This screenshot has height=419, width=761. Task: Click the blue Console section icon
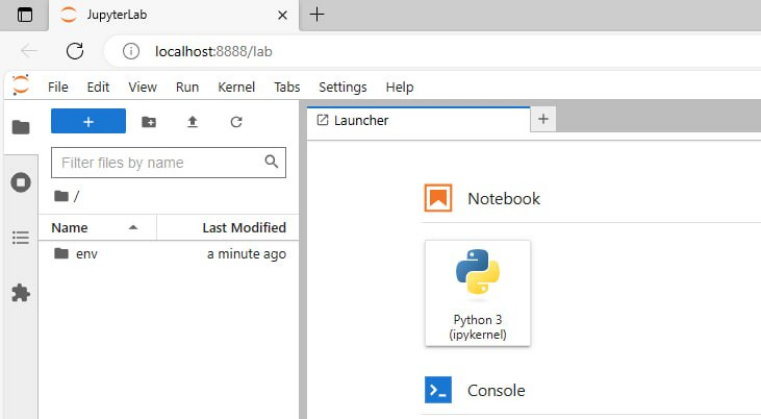[x=438, y=390]
